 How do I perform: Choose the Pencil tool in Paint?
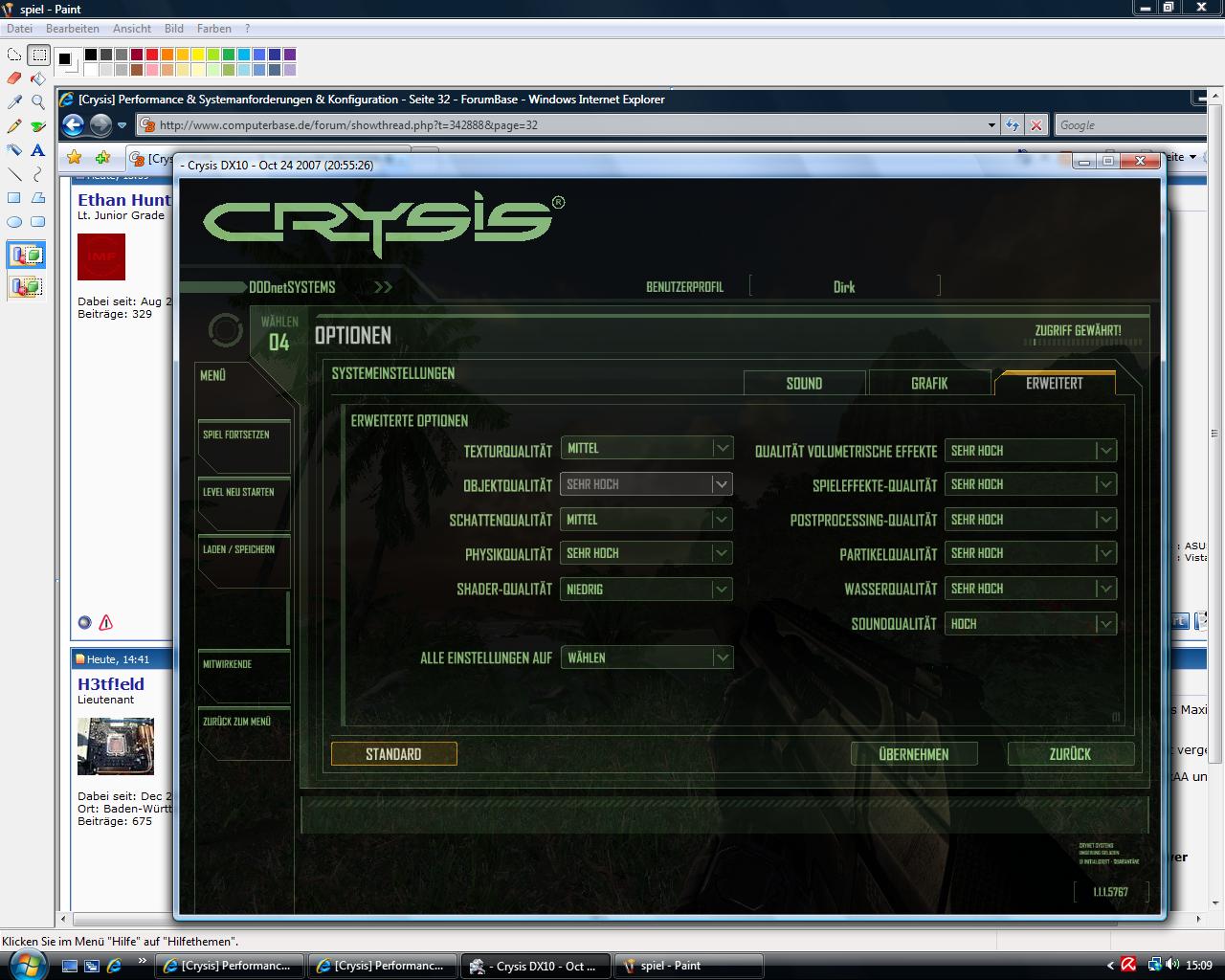[14, 125]
